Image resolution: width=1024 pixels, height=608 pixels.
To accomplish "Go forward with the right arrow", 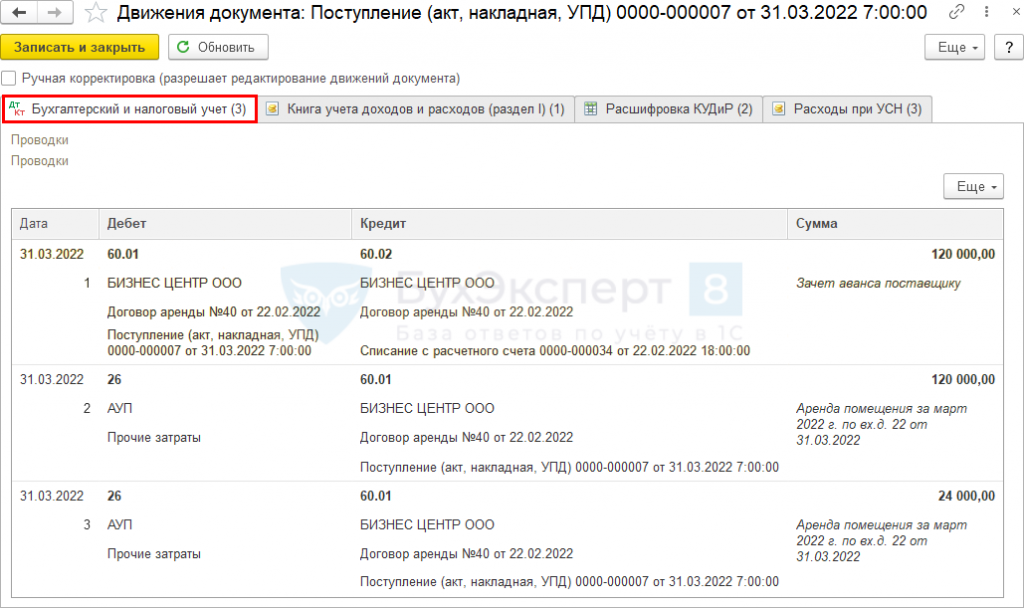I will pyautogui.click(x=56, y=12).
